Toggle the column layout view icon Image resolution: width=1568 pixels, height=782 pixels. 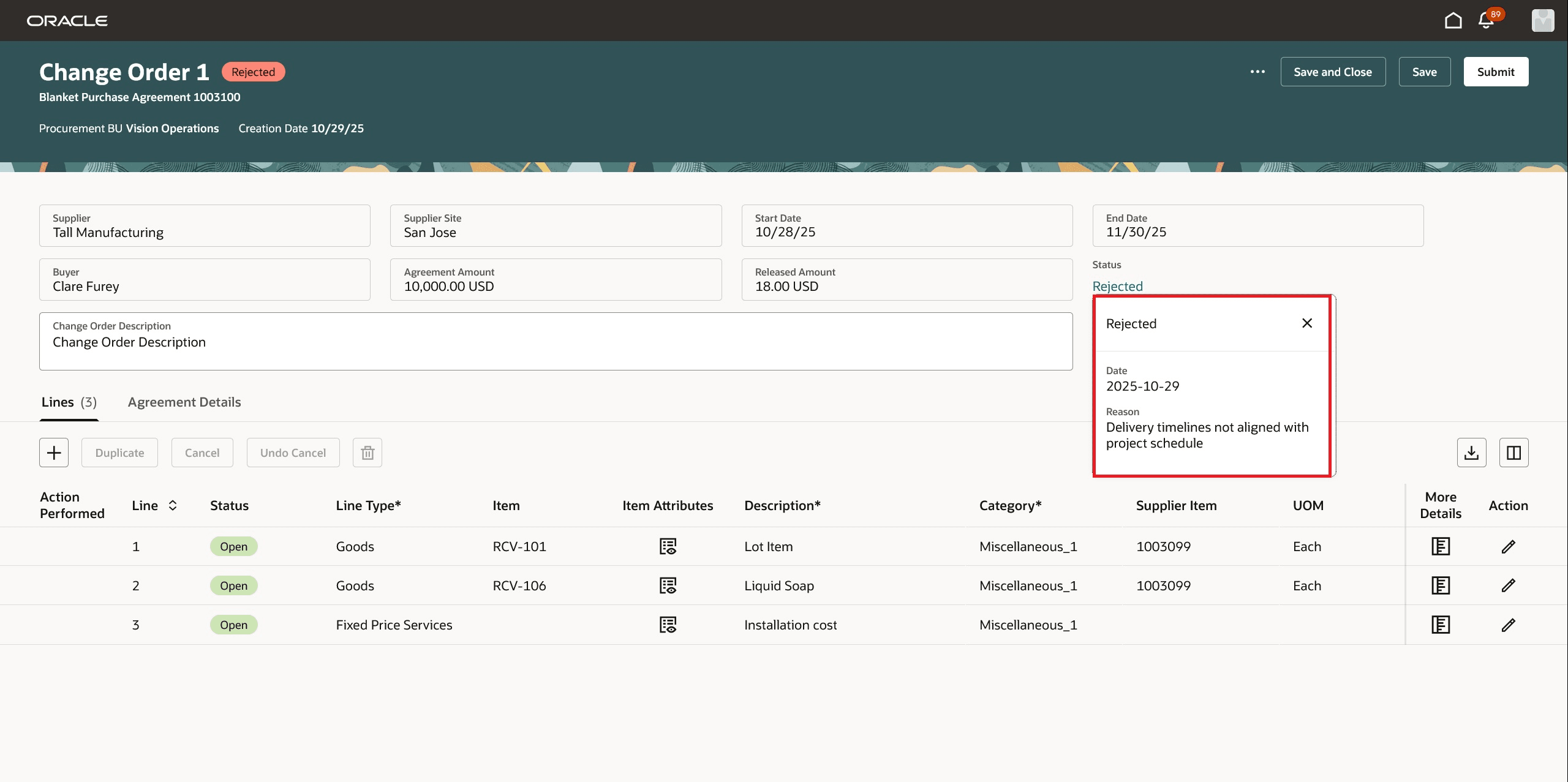click(x=1513, y=452)
